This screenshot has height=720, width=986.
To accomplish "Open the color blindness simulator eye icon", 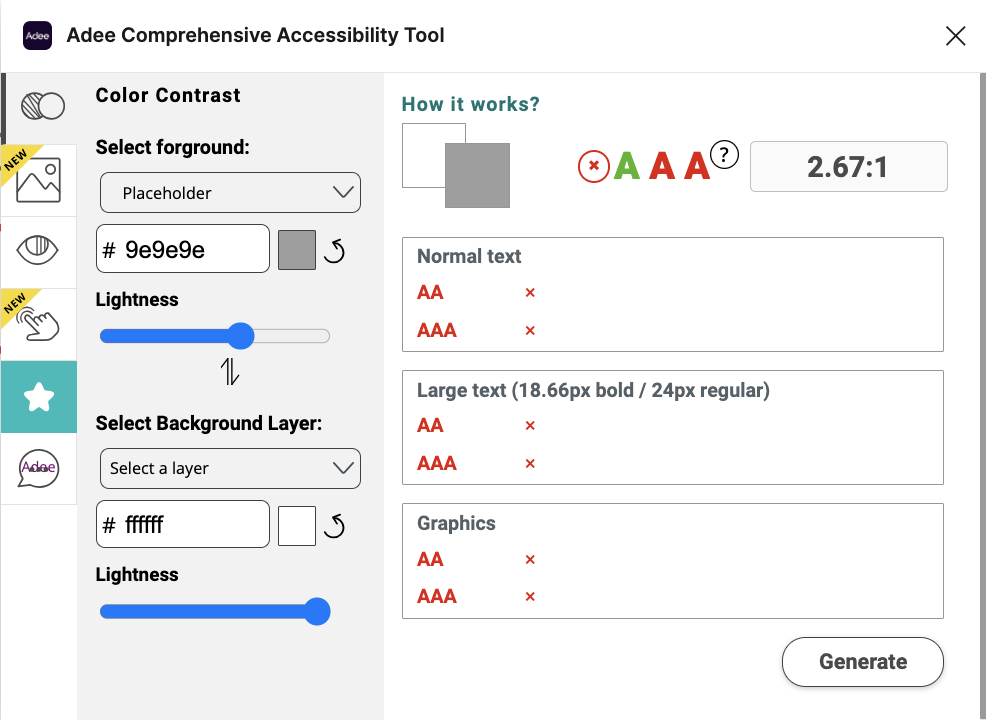I will (38, 250).
